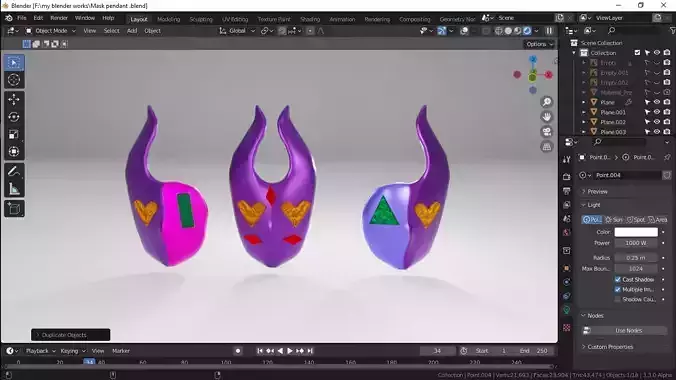Open the Object Data light properties tab
This screenshot has height=380, width=676.
tap(566, 310)
